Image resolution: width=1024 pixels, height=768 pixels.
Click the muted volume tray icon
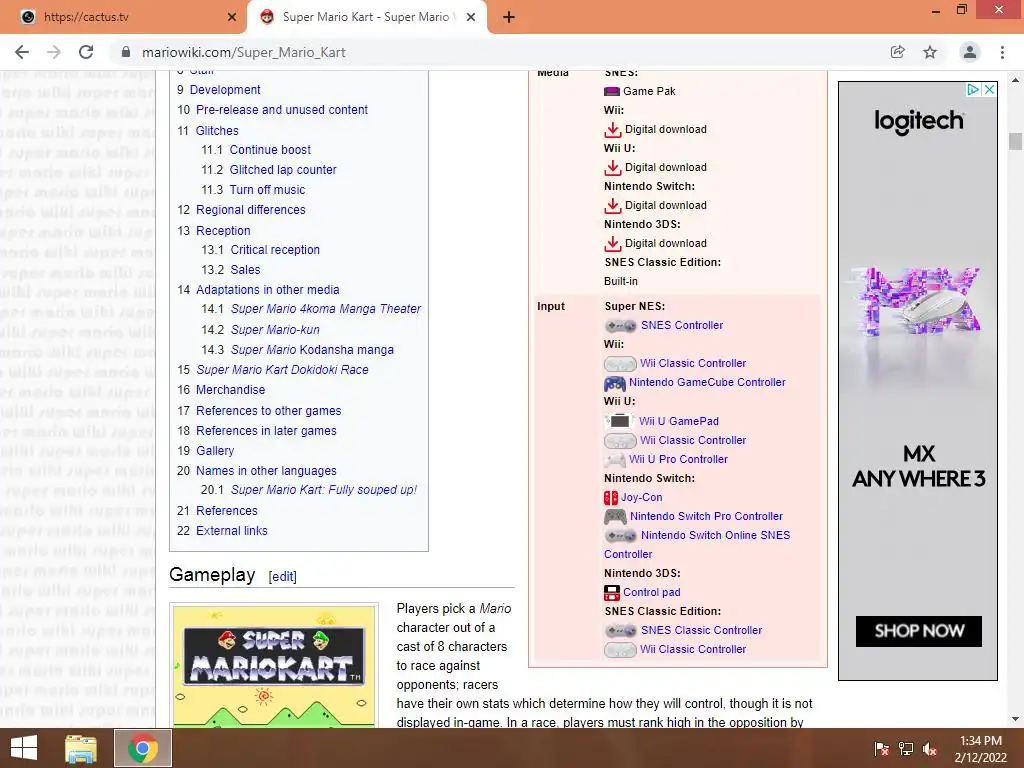tap(930, 749)
